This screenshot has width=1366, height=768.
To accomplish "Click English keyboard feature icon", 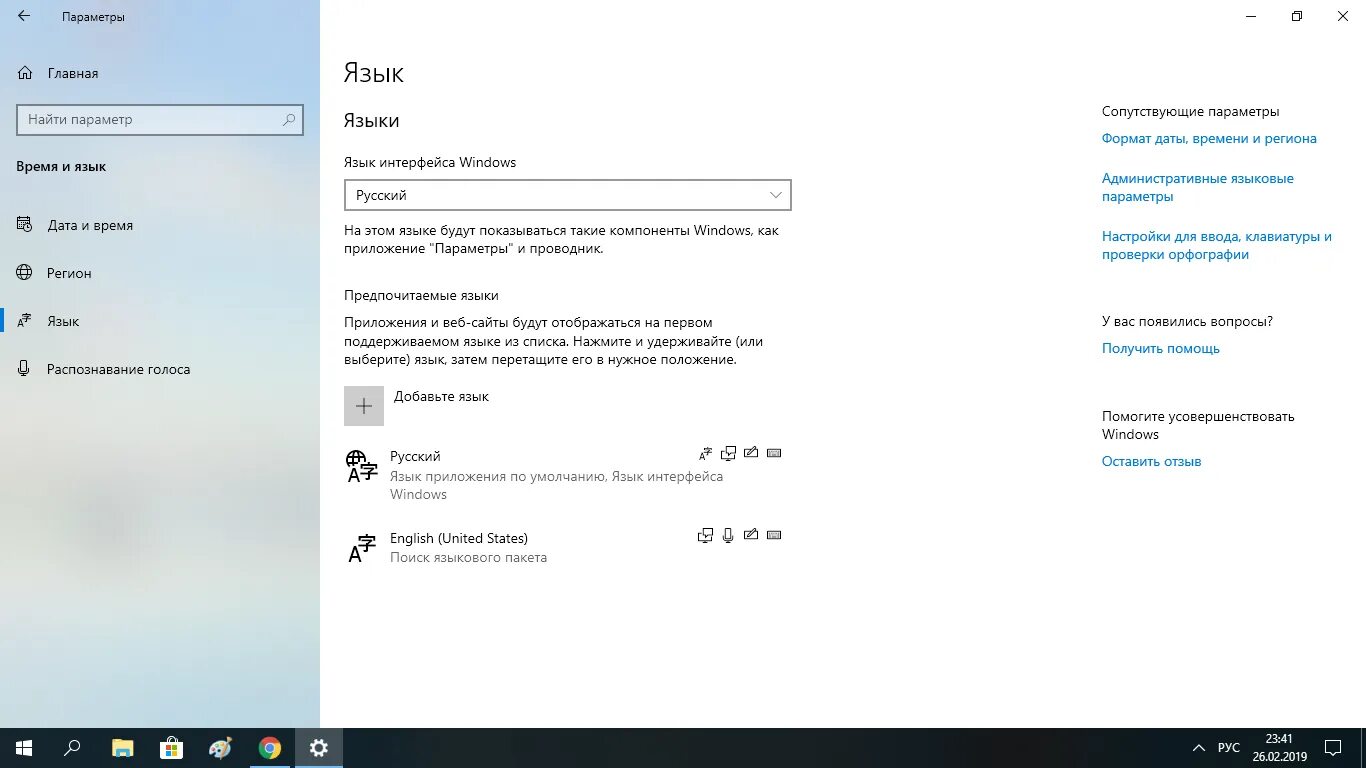I will pyautogui.click(x=773, y=535).
